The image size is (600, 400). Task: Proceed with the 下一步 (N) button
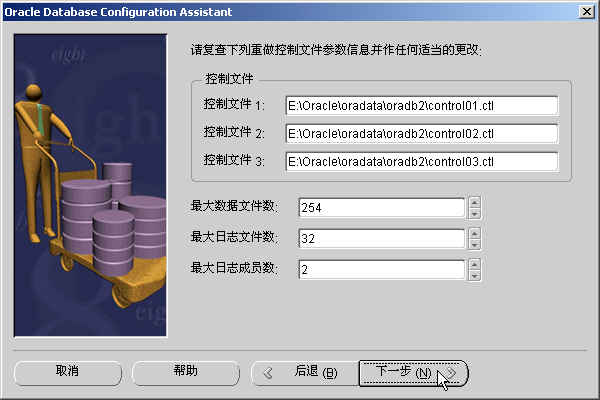(413, 373)
